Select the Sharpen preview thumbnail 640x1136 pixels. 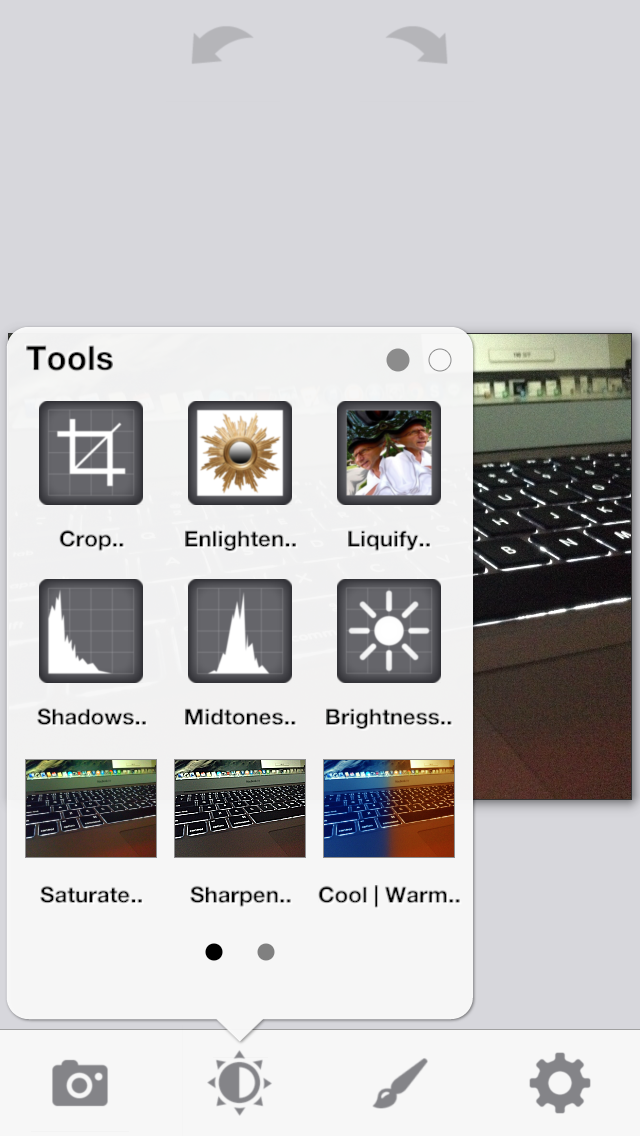click(240, 809)
